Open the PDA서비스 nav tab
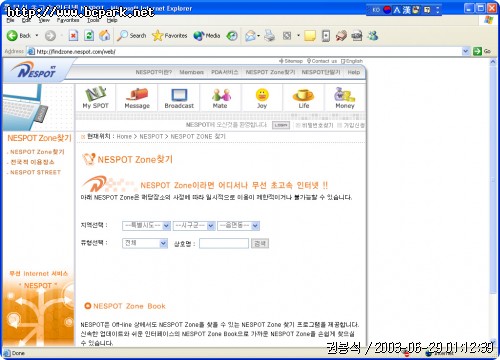Image resolution: width=500 pixels, height=360 pixels. coord(225,72)
